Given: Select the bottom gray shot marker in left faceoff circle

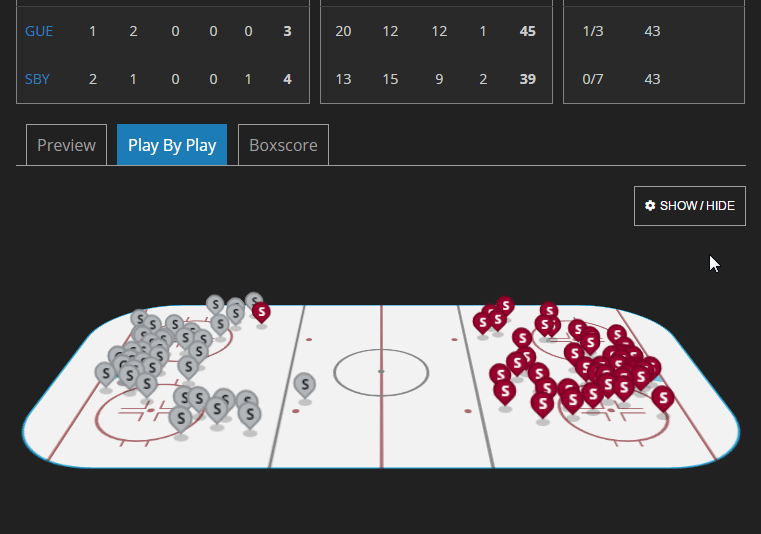Looking at the screenshot, I should coord(181,419).
